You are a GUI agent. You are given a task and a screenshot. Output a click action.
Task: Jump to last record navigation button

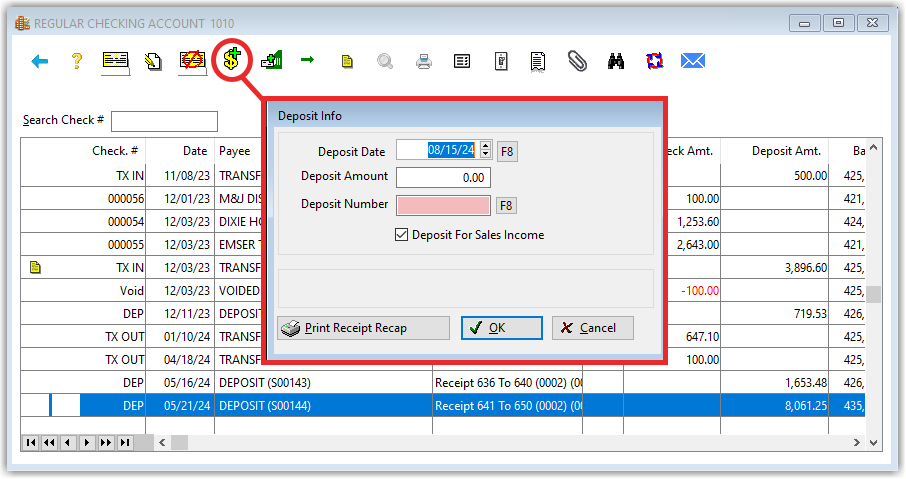[x=124, y=443]
